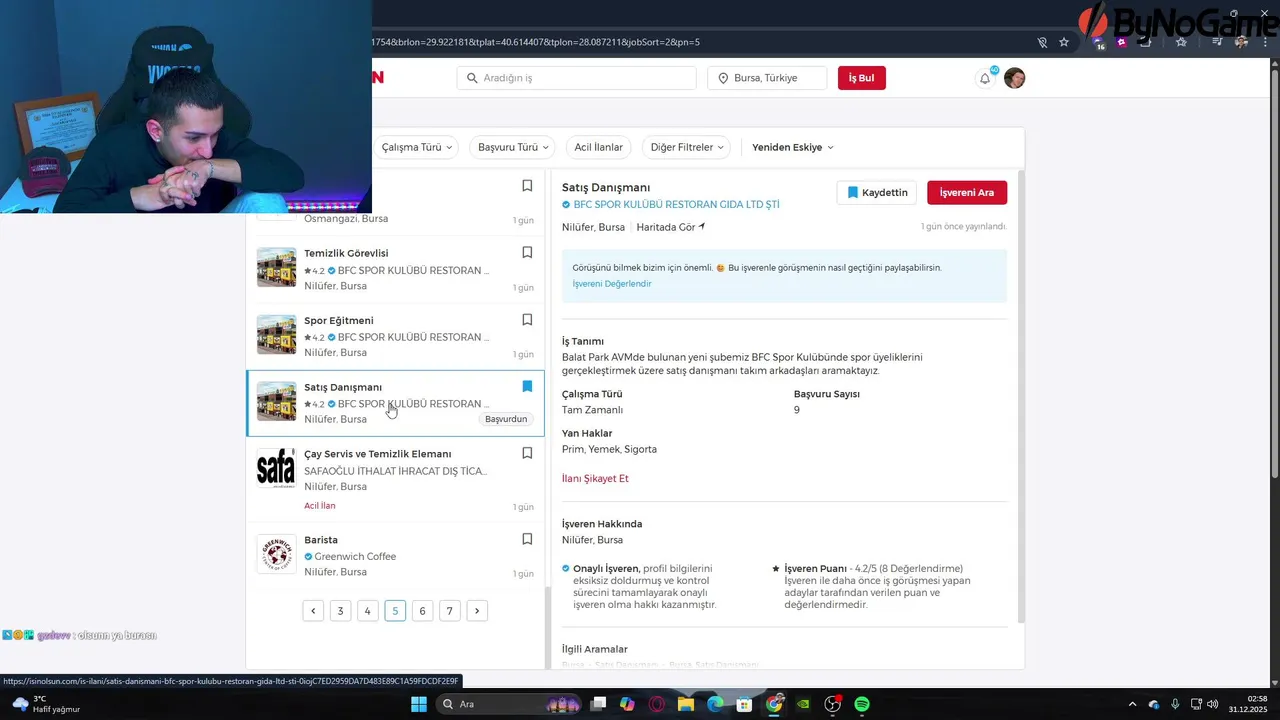Image resolution: width=1280 pixels, height=720 pixels.
Task: Launch Copilot from the taskbar
Action: click(x=627, y=704)
